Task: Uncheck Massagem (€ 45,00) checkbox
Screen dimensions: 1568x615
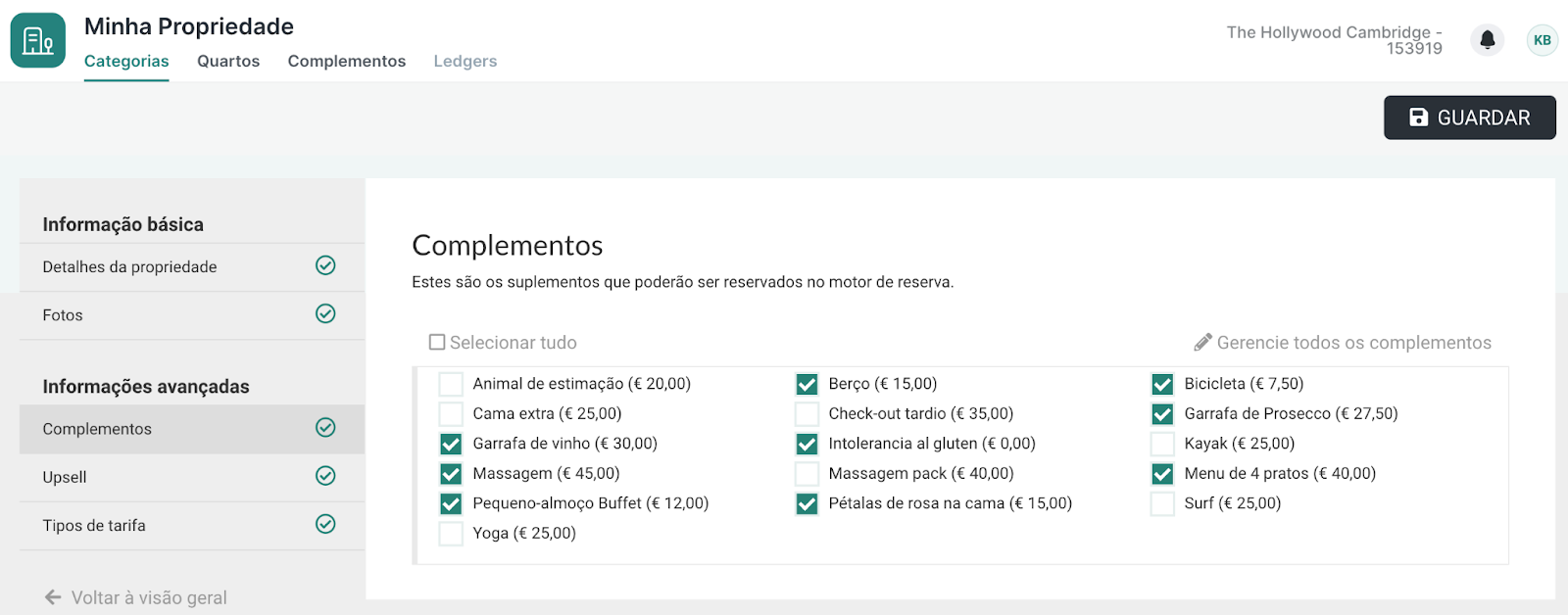Action: tap(451, 474)
